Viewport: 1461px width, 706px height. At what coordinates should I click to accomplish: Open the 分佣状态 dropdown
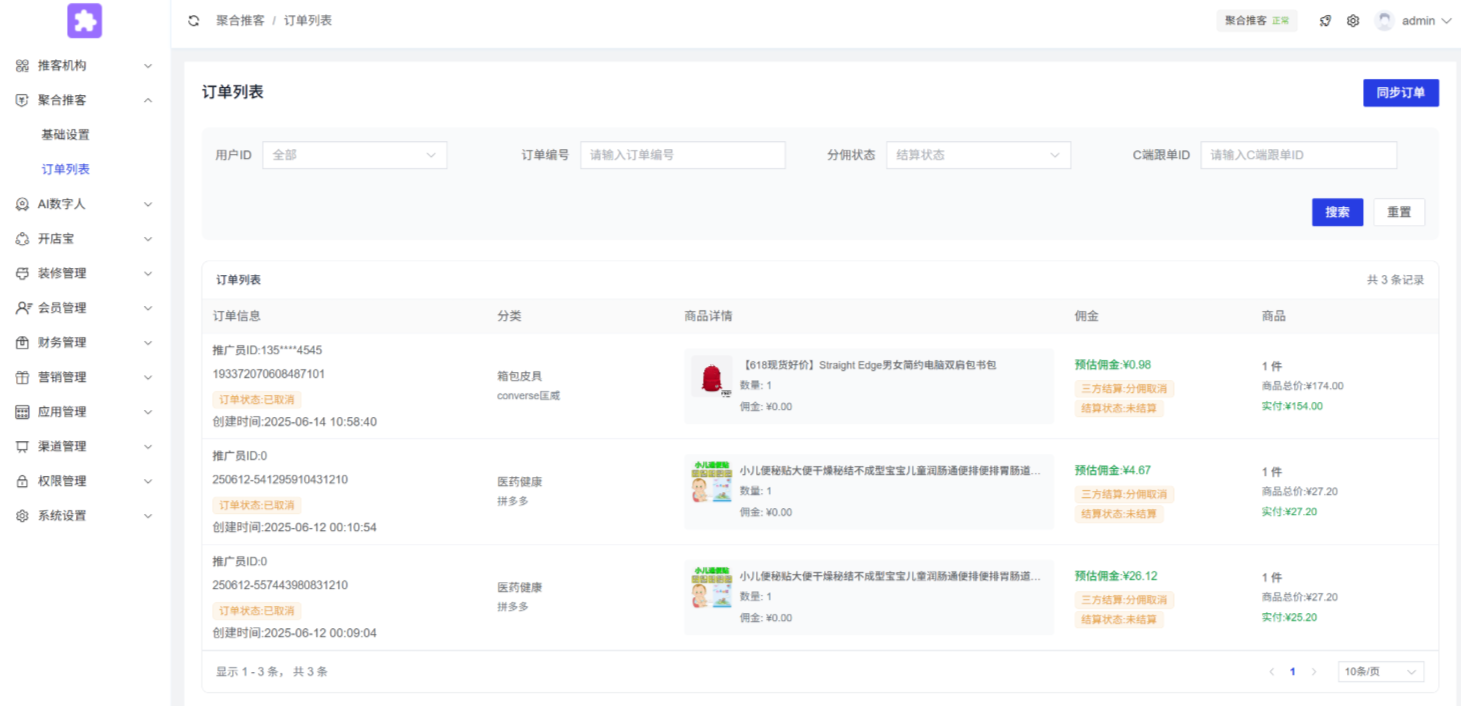(x=977, y=155)
